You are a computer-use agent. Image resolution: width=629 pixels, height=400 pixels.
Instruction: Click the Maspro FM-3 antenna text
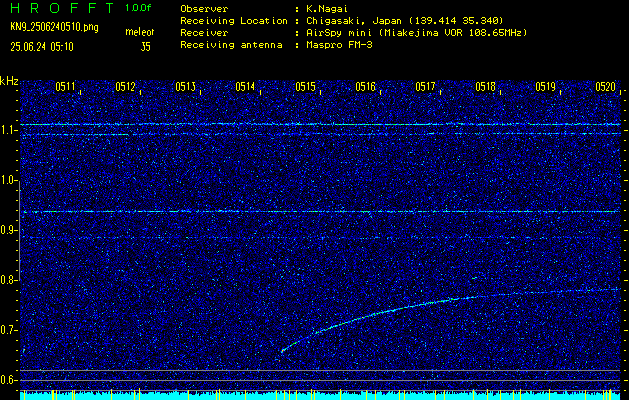[x=339, y=45]
